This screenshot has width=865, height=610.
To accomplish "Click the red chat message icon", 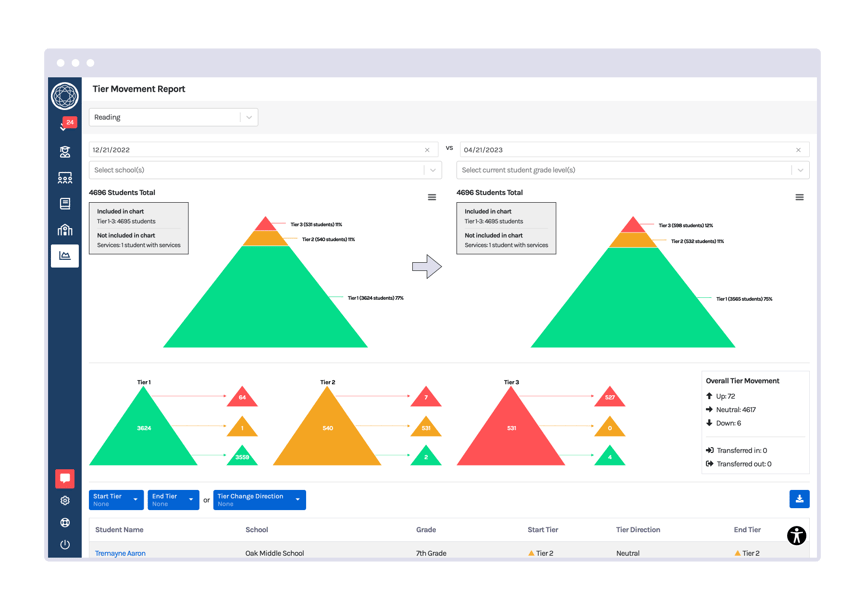I will (65, 479).
